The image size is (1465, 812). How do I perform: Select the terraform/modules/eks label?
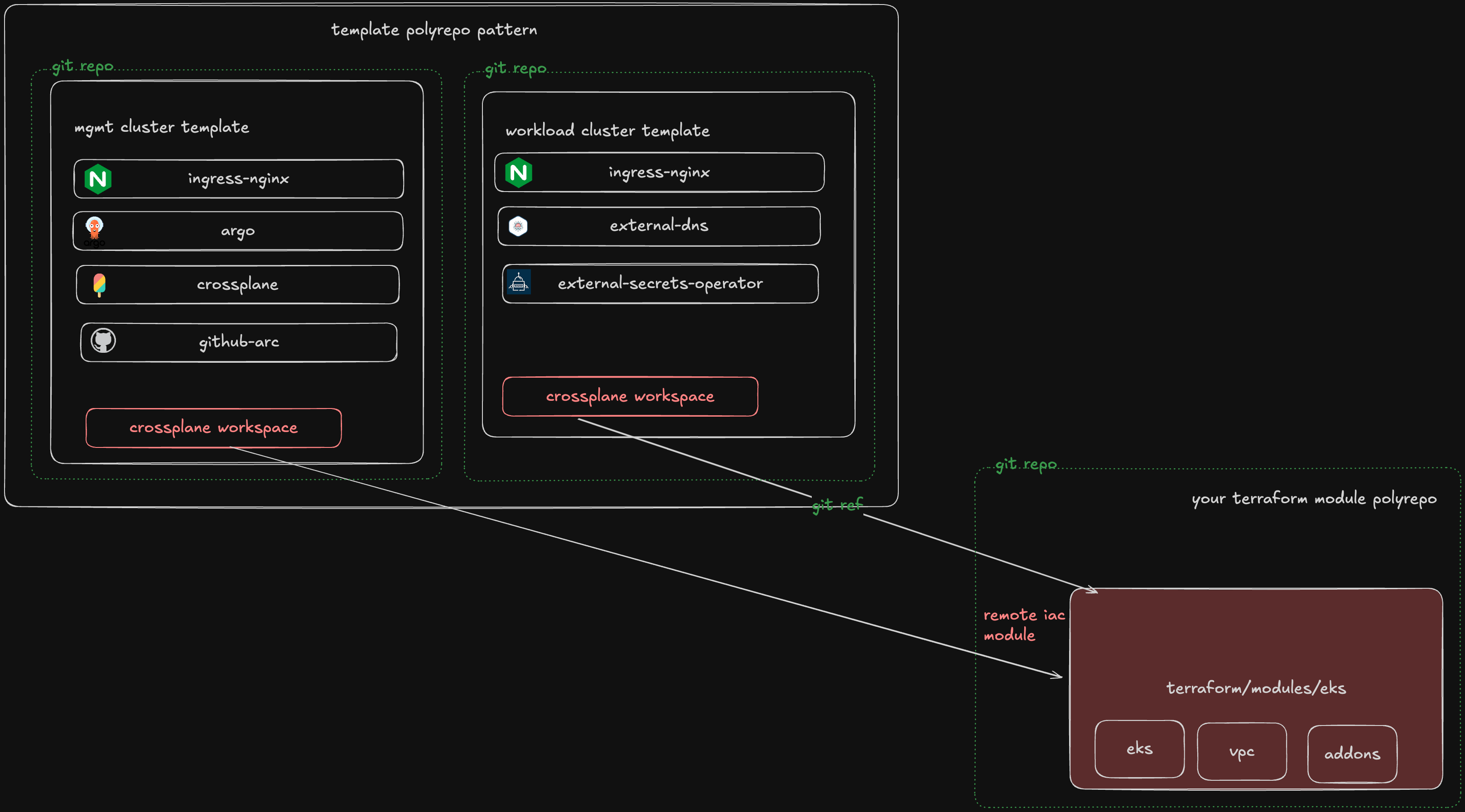(1256, 688)
